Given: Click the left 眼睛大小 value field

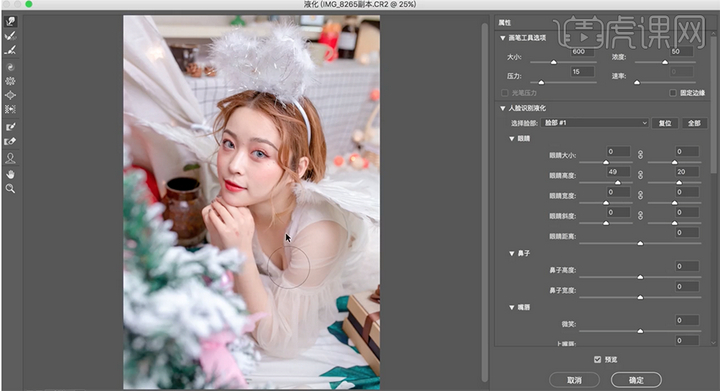Looking at the screenshot, I should 619,151.
